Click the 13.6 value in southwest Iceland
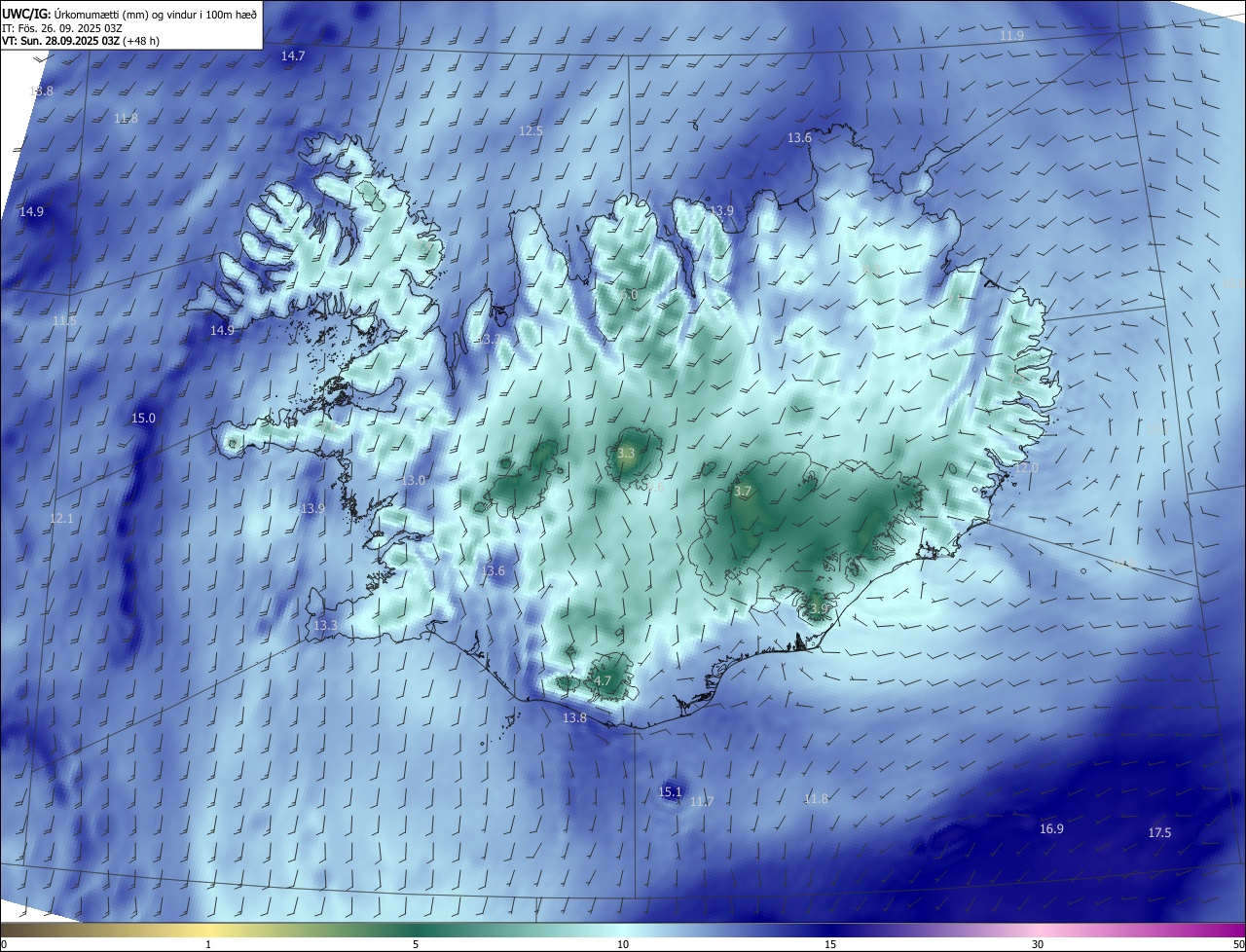 click(494, 571)
